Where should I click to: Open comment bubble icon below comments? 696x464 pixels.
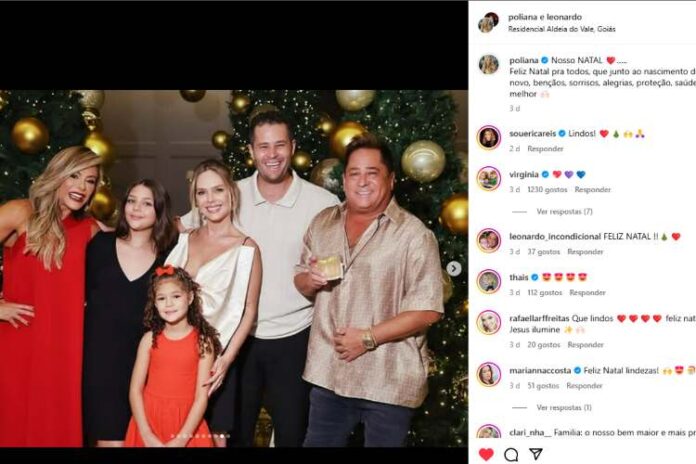pos(511,454)
